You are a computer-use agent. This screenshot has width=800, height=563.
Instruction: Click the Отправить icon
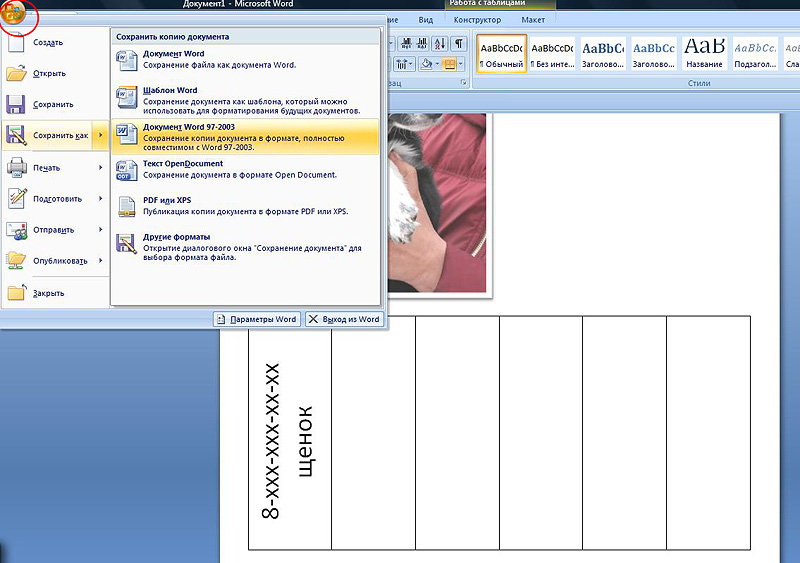pos(16,230)
